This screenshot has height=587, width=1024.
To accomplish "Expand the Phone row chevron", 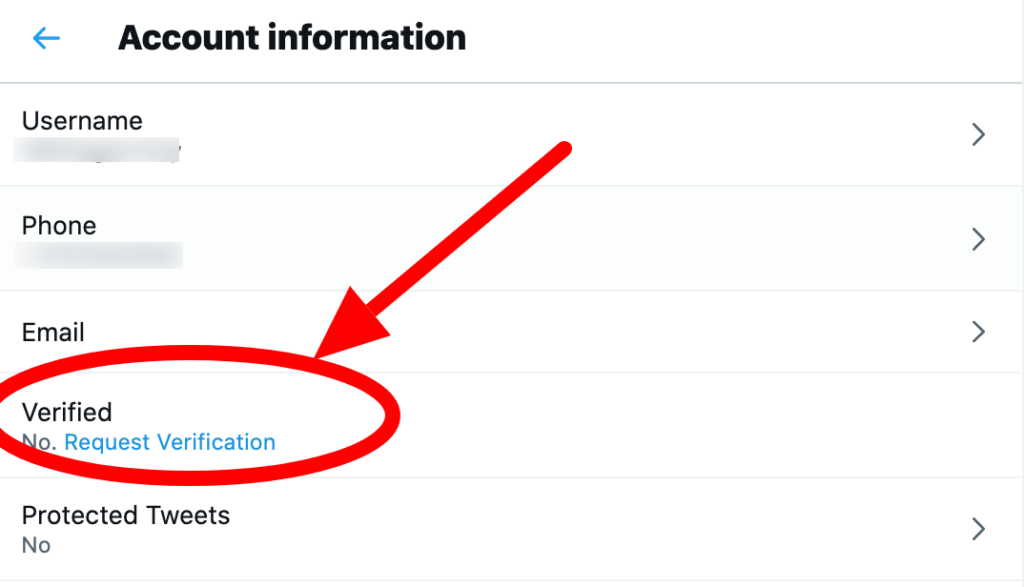I will pyautogui.click(x=979, y=239).
